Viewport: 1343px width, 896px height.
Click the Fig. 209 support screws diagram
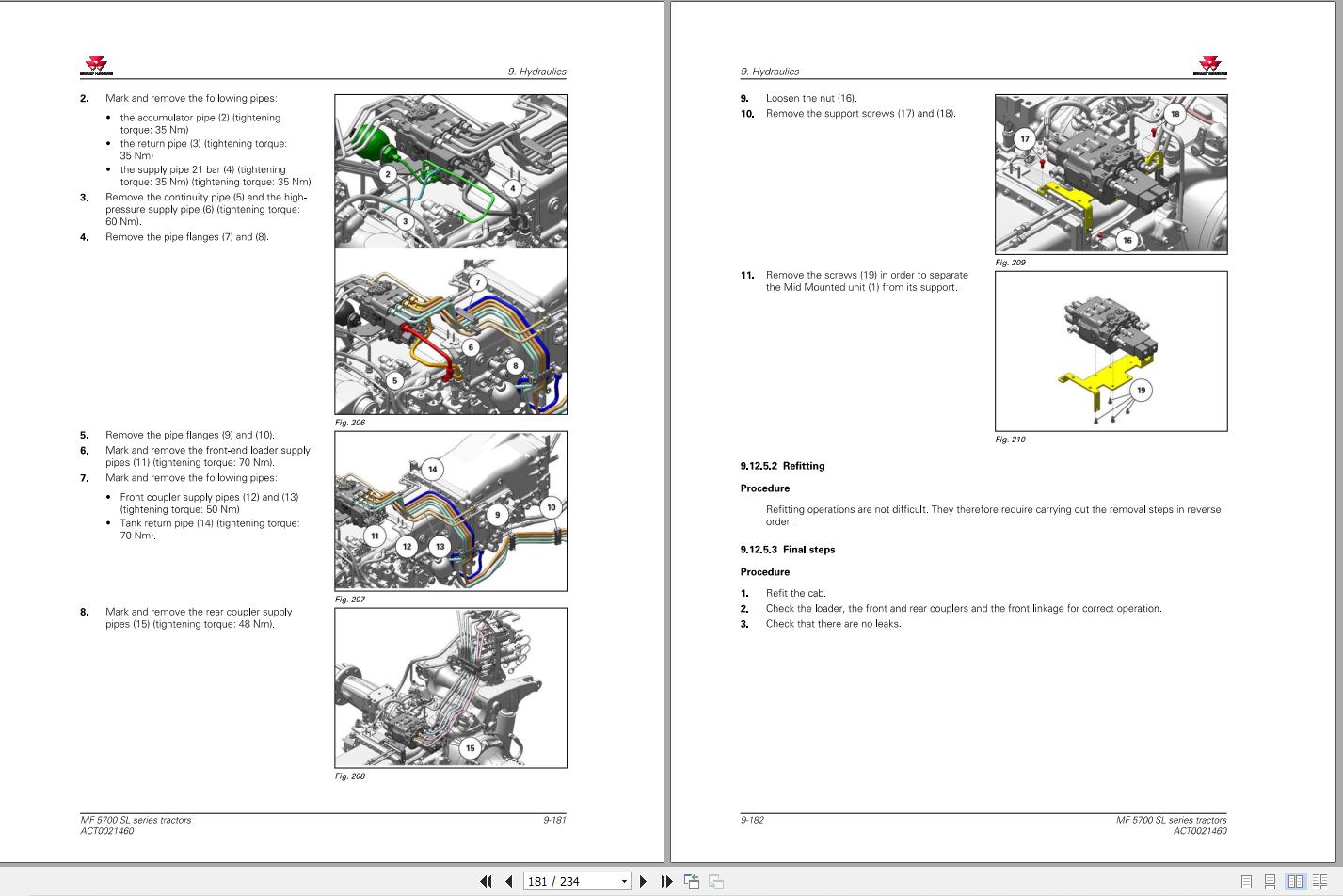pyautogui.click(x=1111, y=174)
